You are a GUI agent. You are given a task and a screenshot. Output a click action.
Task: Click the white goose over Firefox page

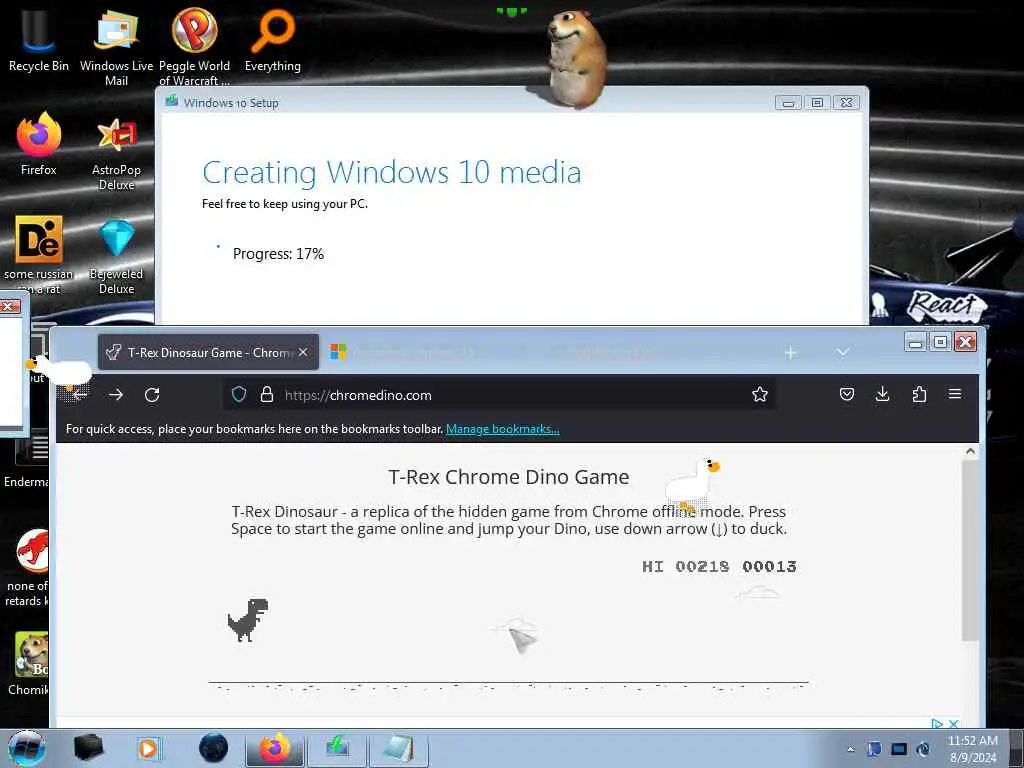pyautogui.click(x=692, y=485)
